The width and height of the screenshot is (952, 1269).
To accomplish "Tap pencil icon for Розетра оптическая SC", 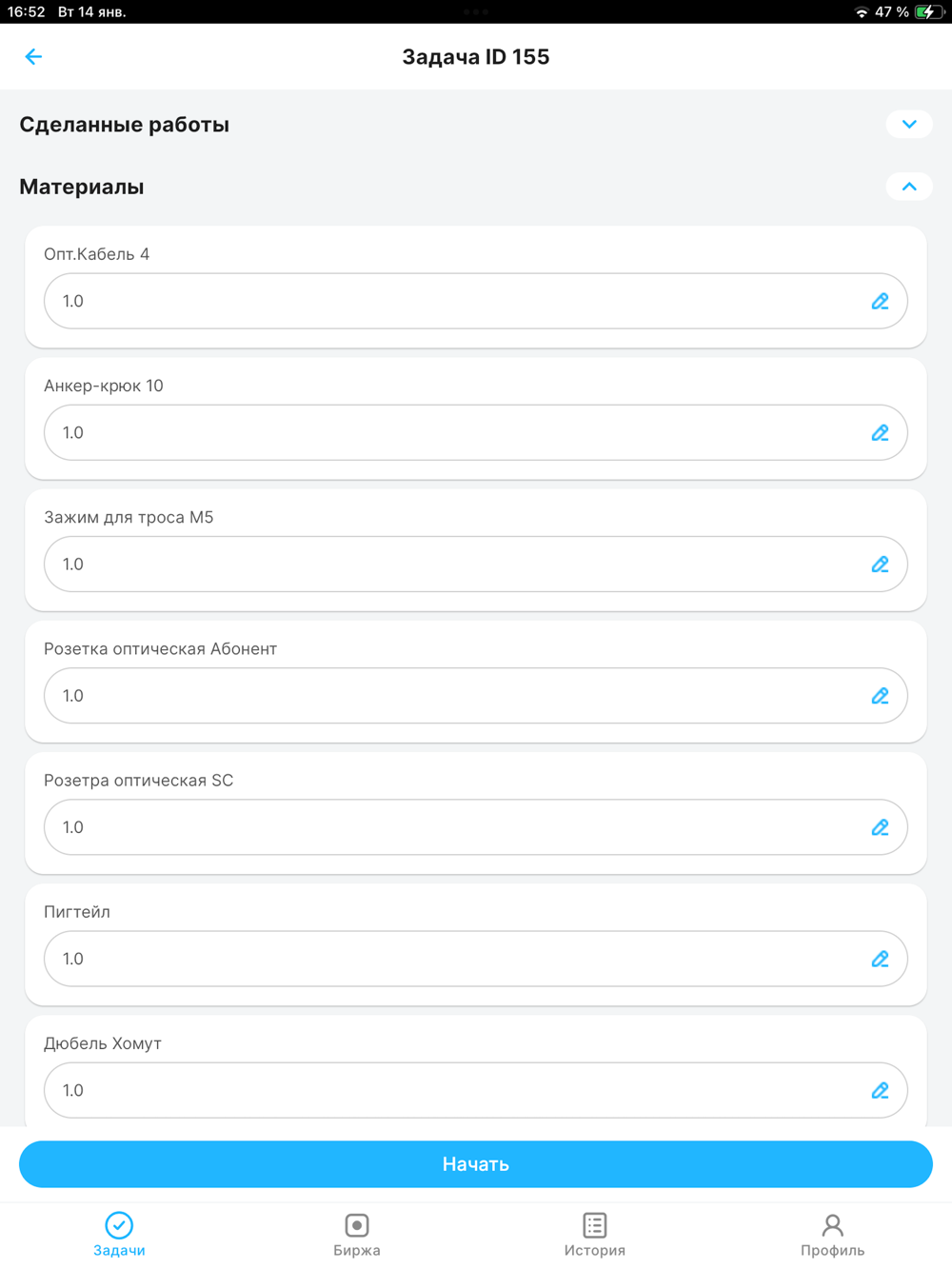I will coord(880,827).
